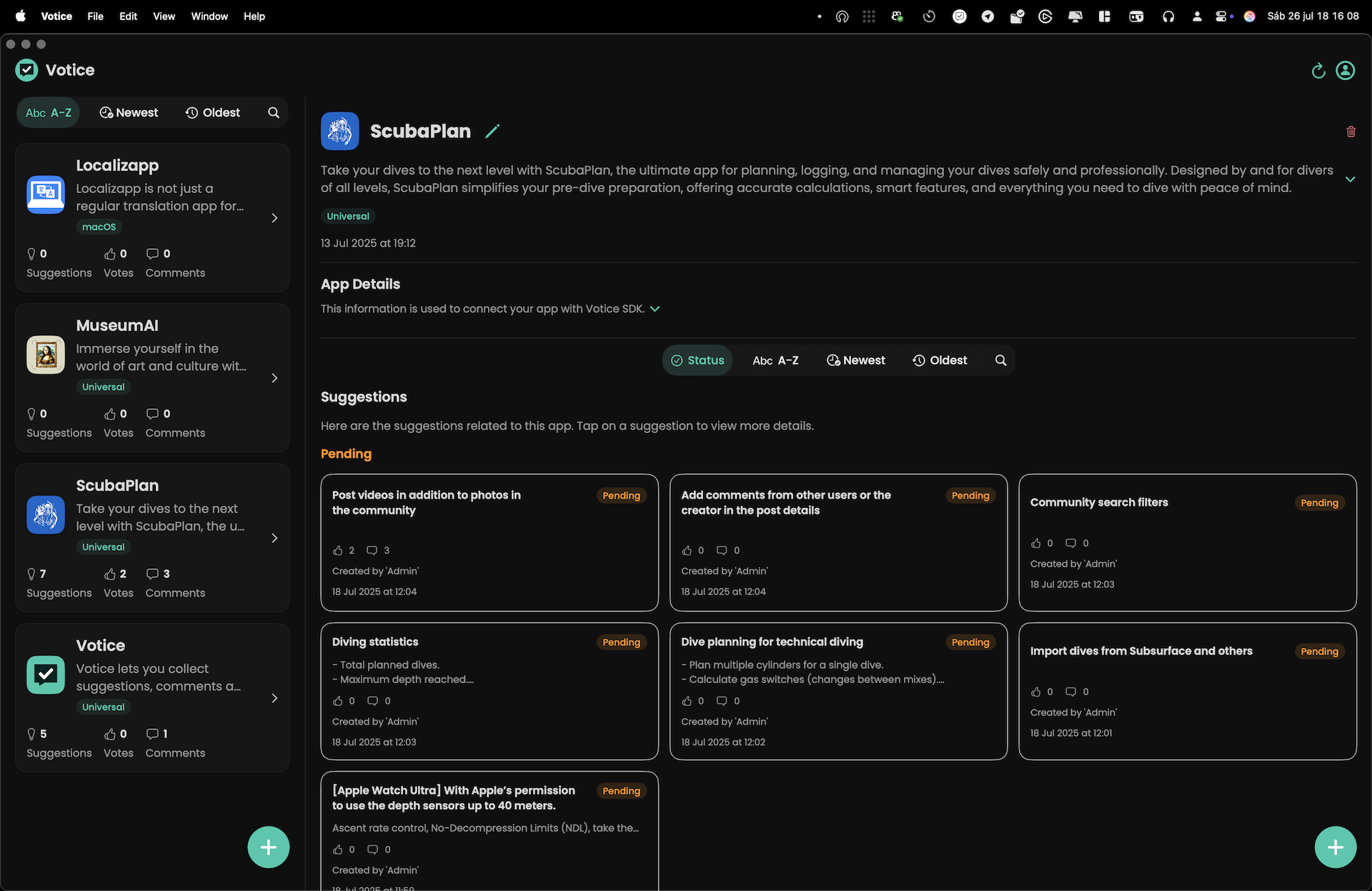Click the pencil edit icon next to ScubaPlan
This screenshot has width=1372, height=891.
(x=492, y=131)
